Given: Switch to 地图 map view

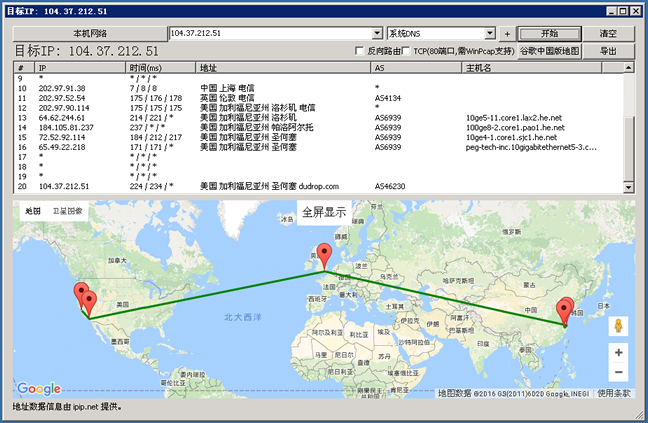Looking at the screenshot, I should 33,211.
